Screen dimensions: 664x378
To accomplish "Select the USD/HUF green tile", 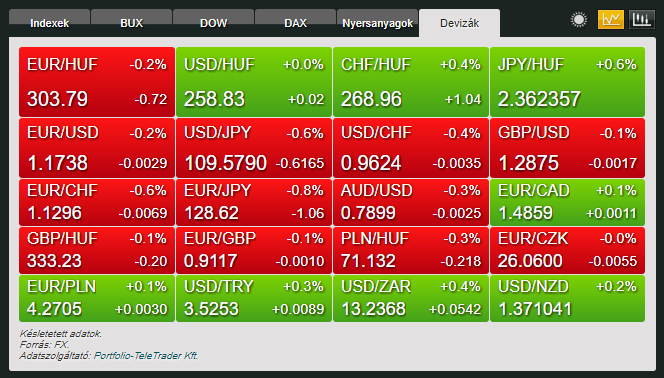I will click(254, 82).
